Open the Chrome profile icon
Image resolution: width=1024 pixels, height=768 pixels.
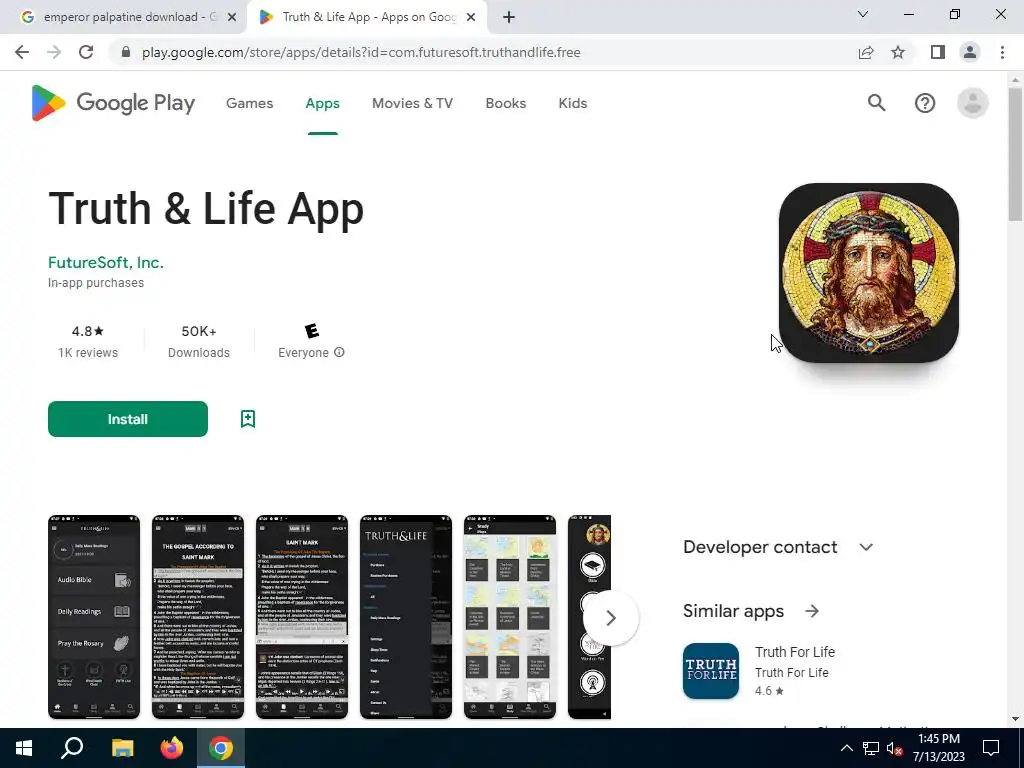[970, 52]
